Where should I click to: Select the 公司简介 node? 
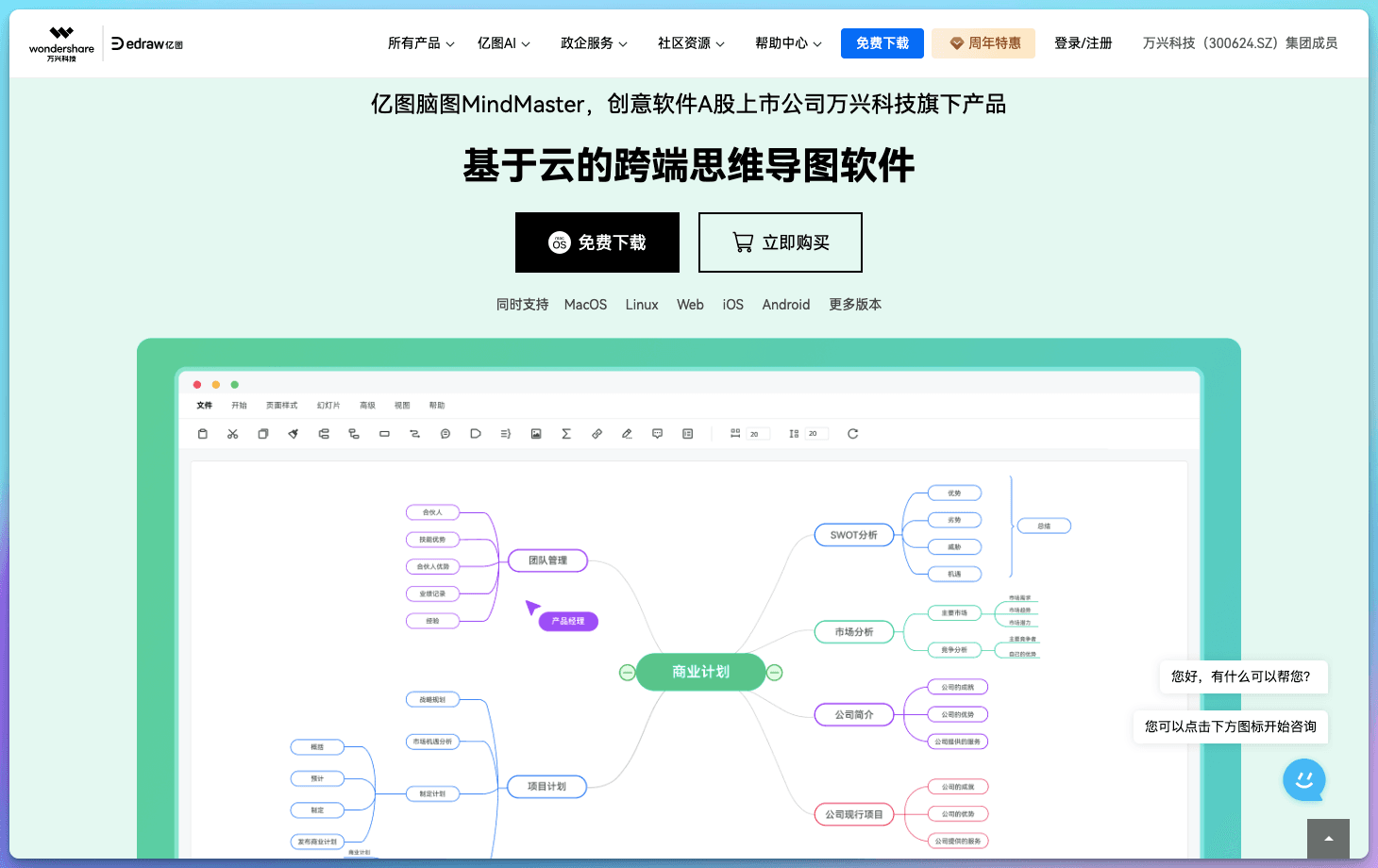[x=854, y=715]
